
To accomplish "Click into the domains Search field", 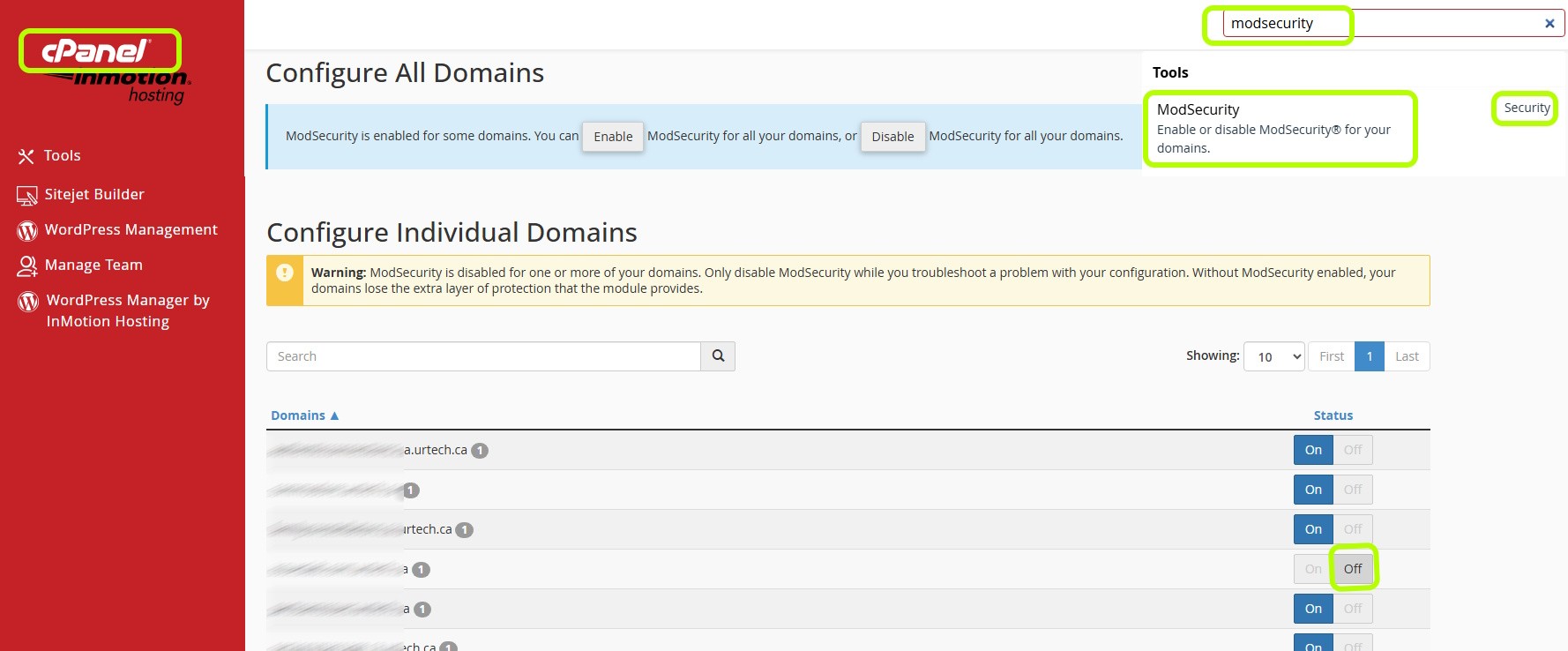I will [483, 356].
